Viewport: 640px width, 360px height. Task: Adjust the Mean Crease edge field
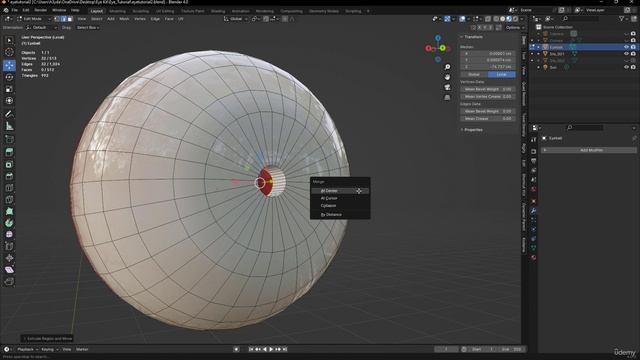tap(488, 118)
